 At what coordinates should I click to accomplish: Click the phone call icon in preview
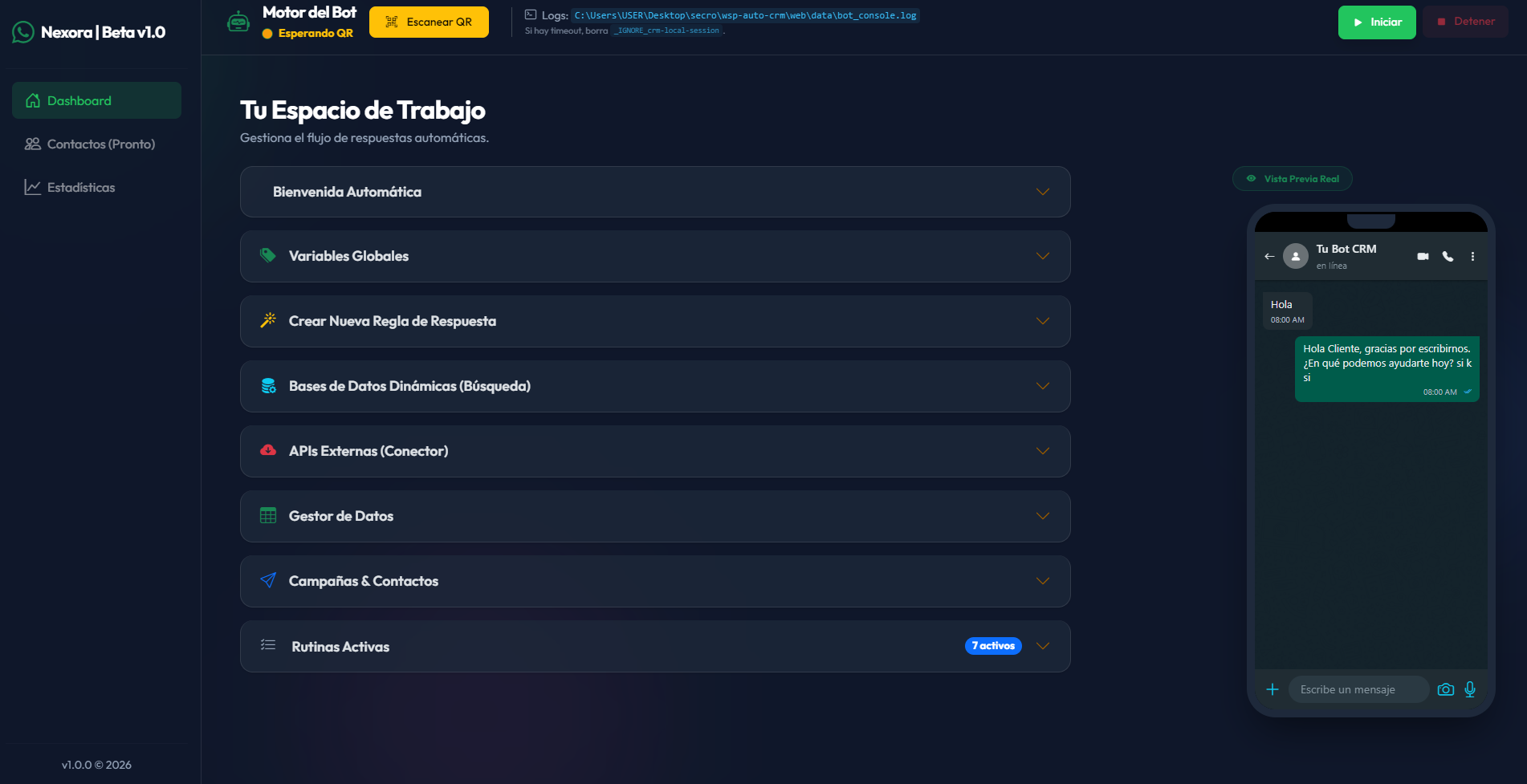[x=1448, y=257]
